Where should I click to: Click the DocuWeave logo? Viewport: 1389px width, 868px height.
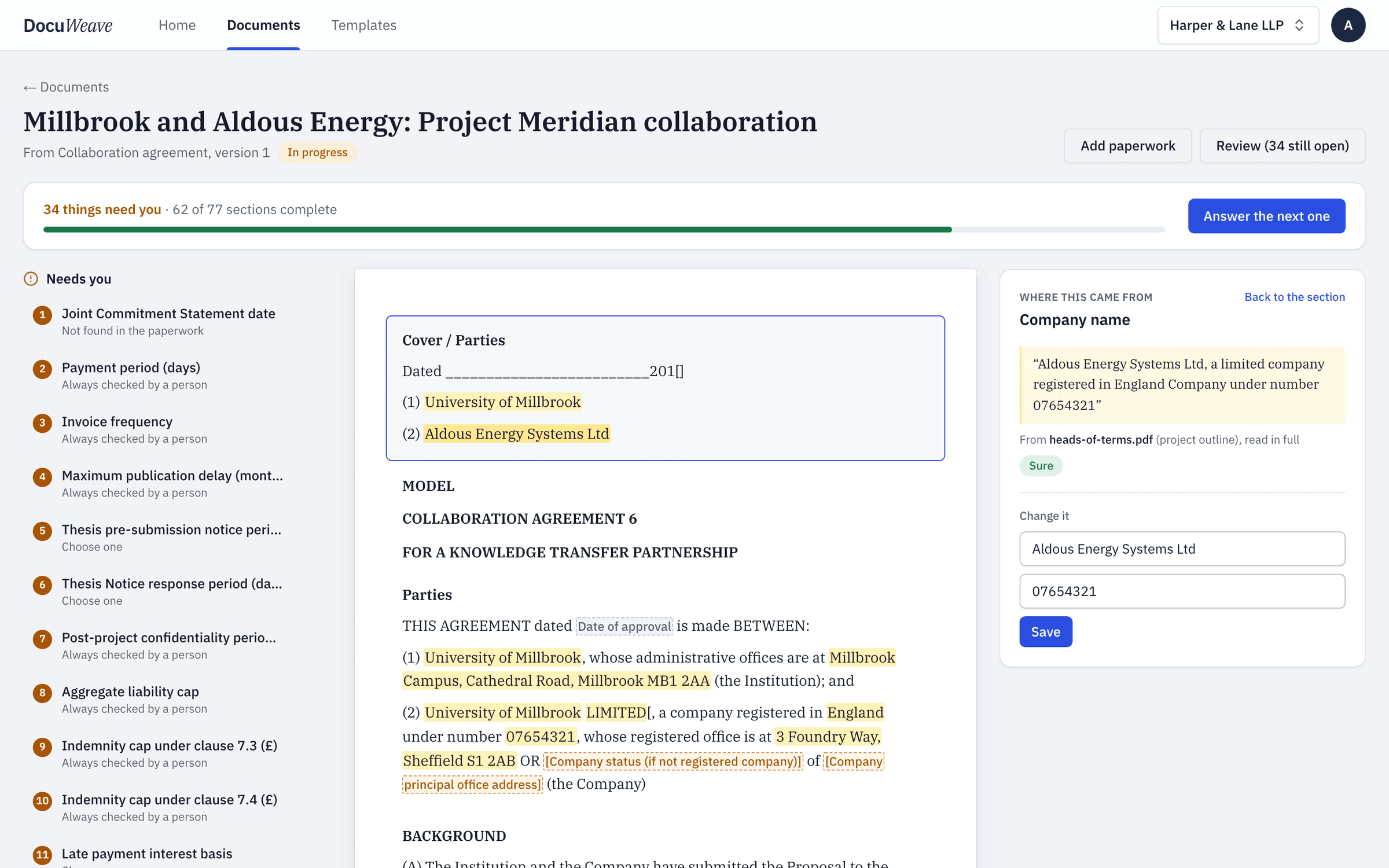coord(68,25)
